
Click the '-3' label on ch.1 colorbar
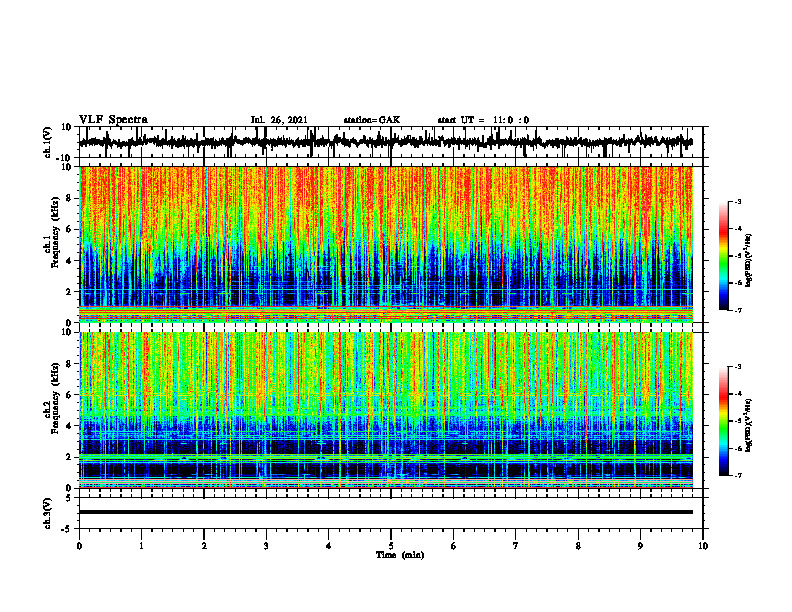click(x=737, y=201)
